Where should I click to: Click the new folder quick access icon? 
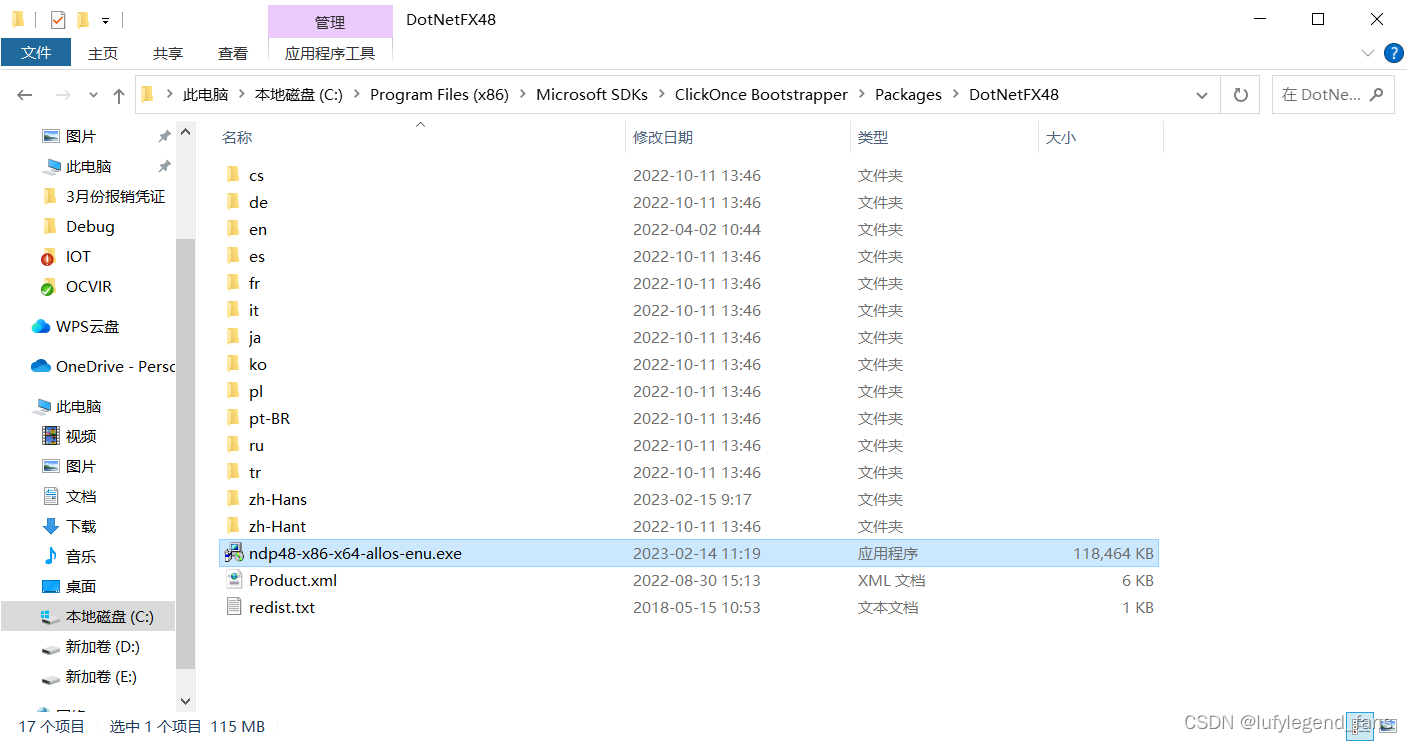tap(82, 20)
